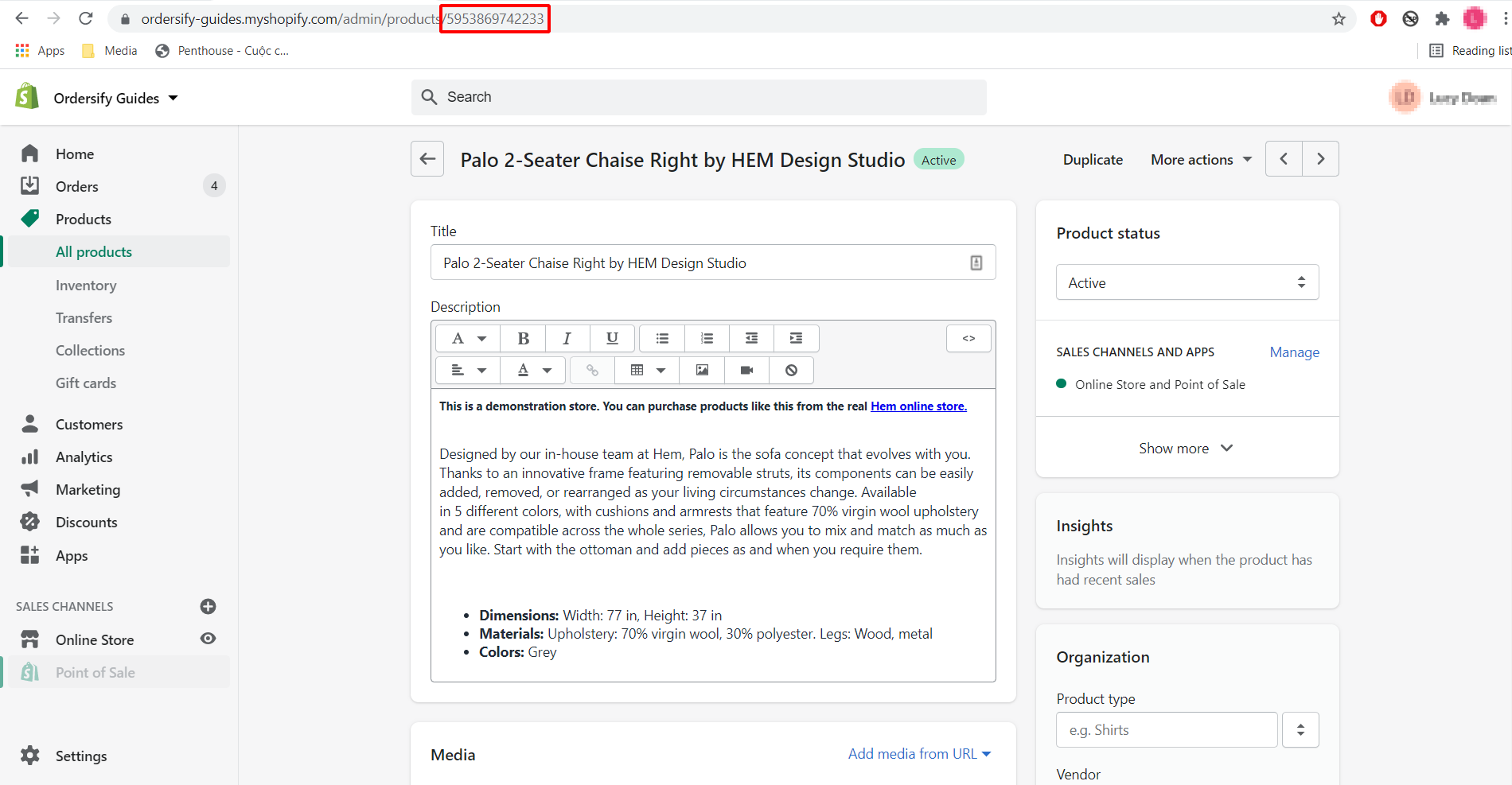Click the outdent icon in editor
The width and height of the screenshot is (1512, 785).
751,338
